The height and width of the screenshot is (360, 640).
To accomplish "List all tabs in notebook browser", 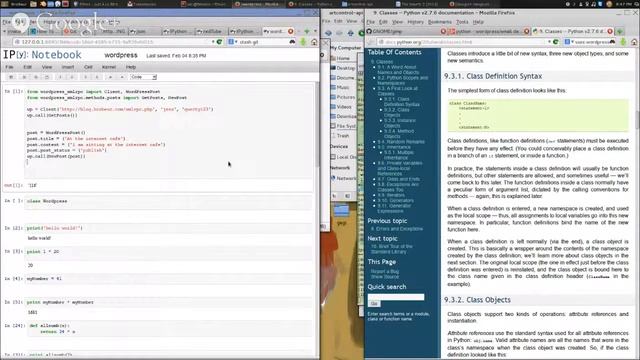I will [x=315, y=31].
